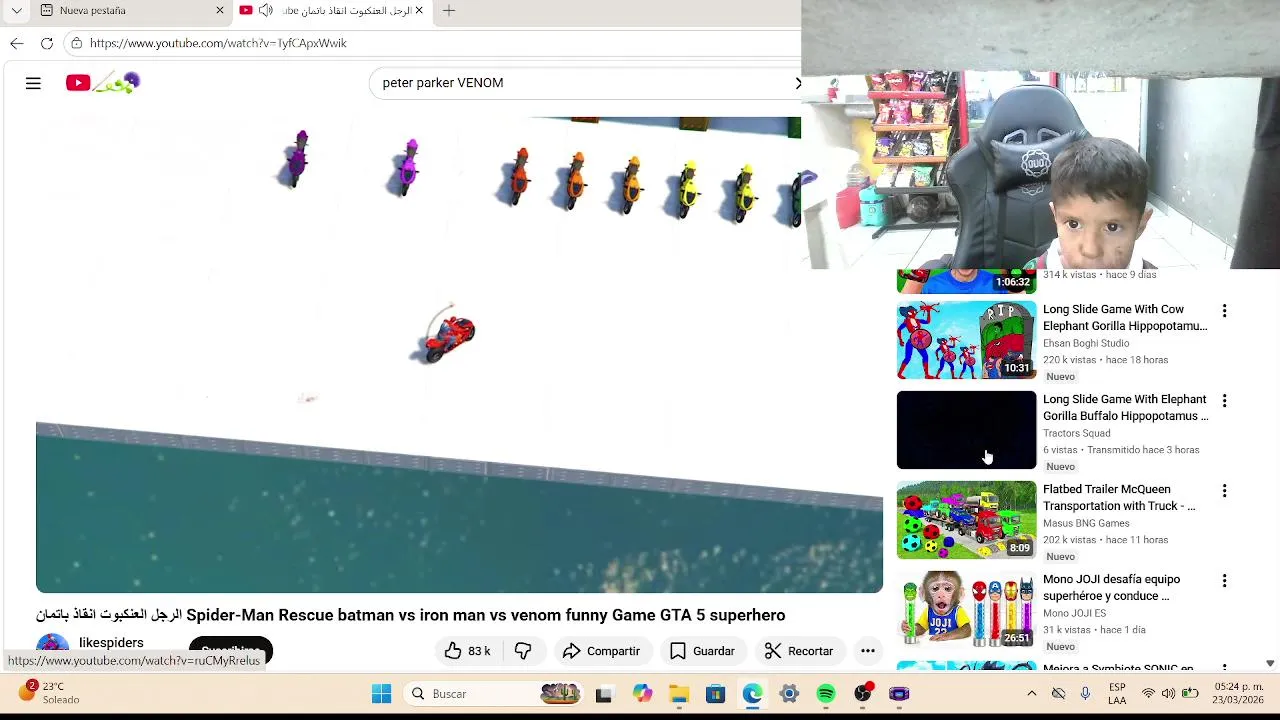Click the YouTube search box
Screen dimensions: 1280x720
585,83
